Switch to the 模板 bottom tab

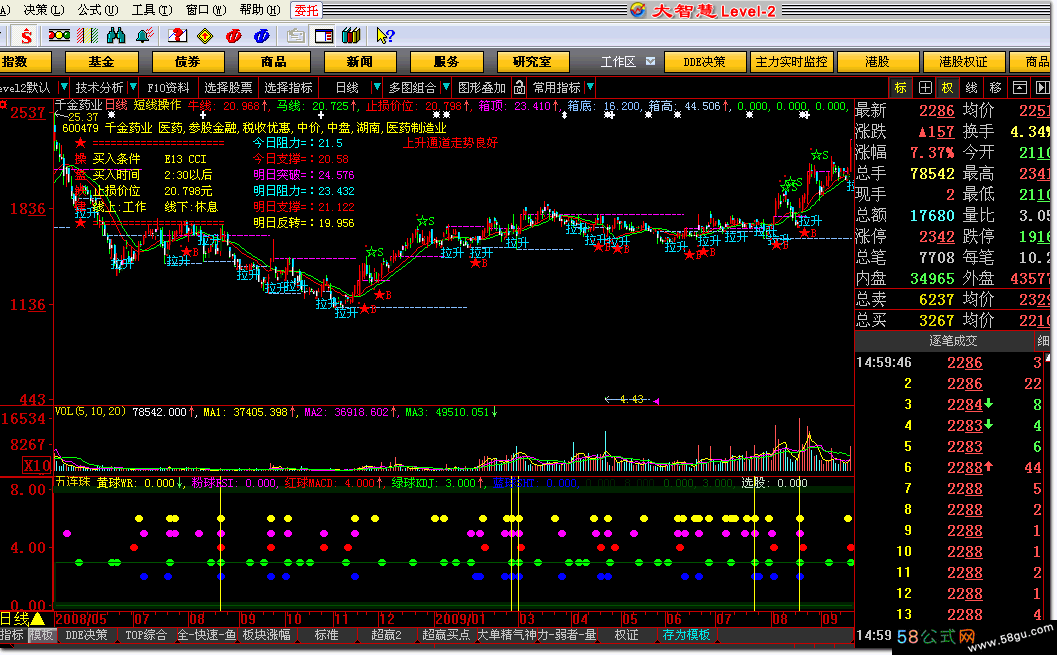click(x=40, y=635)
